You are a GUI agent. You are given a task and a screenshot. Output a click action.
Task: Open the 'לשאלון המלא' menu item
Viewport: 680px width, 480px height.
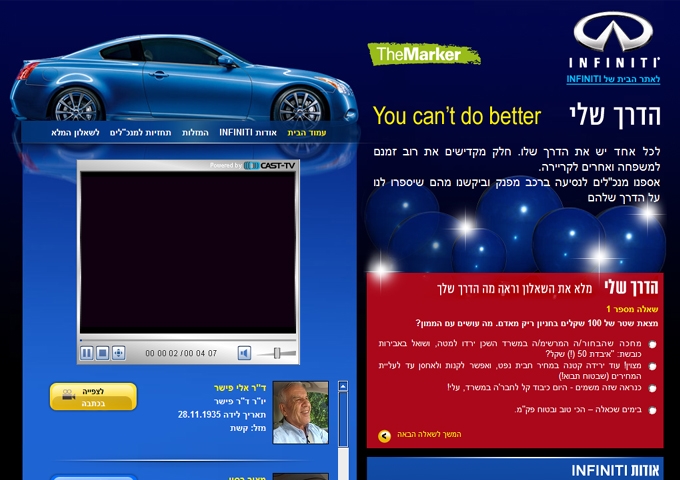(x=75, y=132)
